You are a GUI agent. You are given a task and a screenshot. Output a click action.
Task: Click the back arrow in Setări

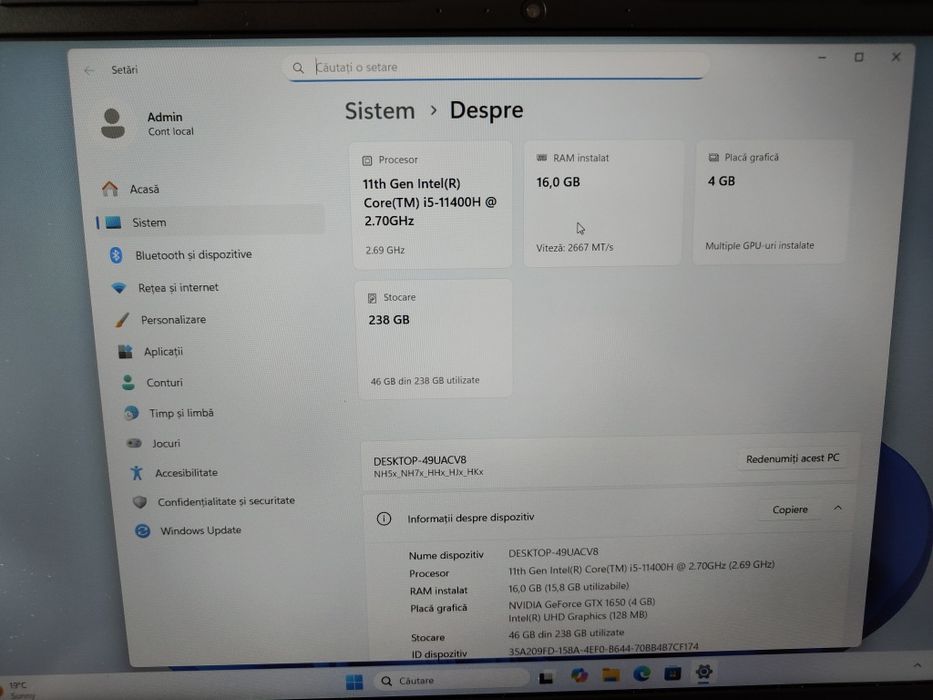click(x=89, y=71)
